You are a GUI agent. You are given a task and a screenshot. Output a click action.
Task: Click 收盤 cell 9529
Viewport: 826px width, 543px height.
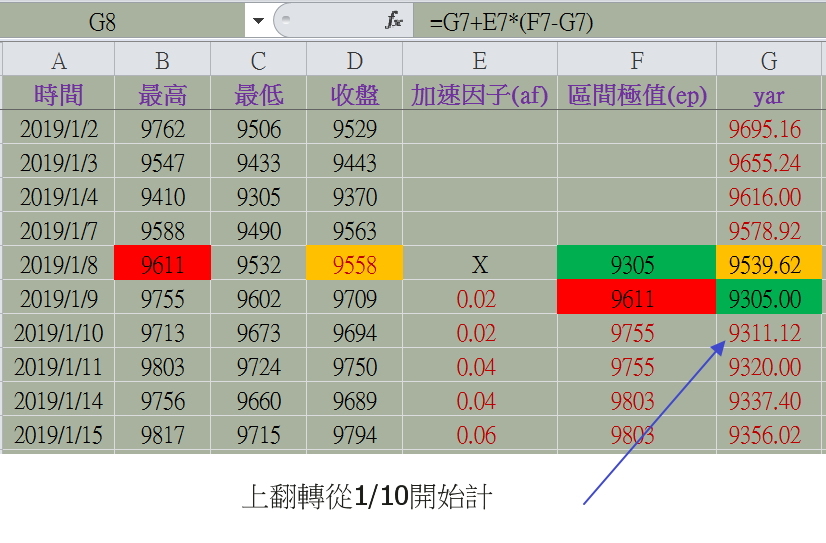355,128
